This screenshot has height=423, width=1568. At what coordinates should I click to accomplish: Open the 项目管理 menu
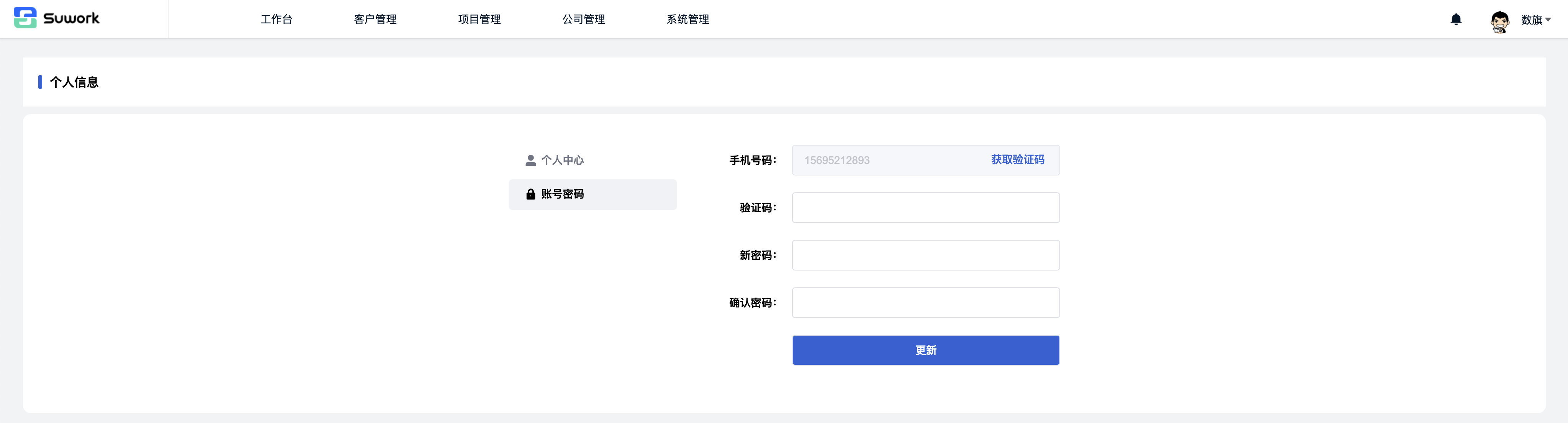479,20
